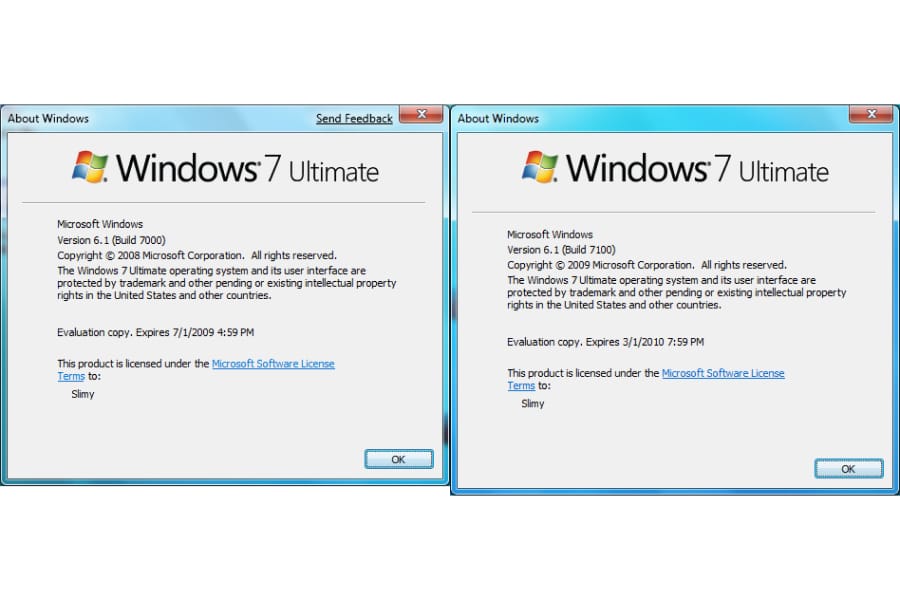900x600 pixels.
Task: Click licensee name Slimy in right dialog
Action: (533, 404)
